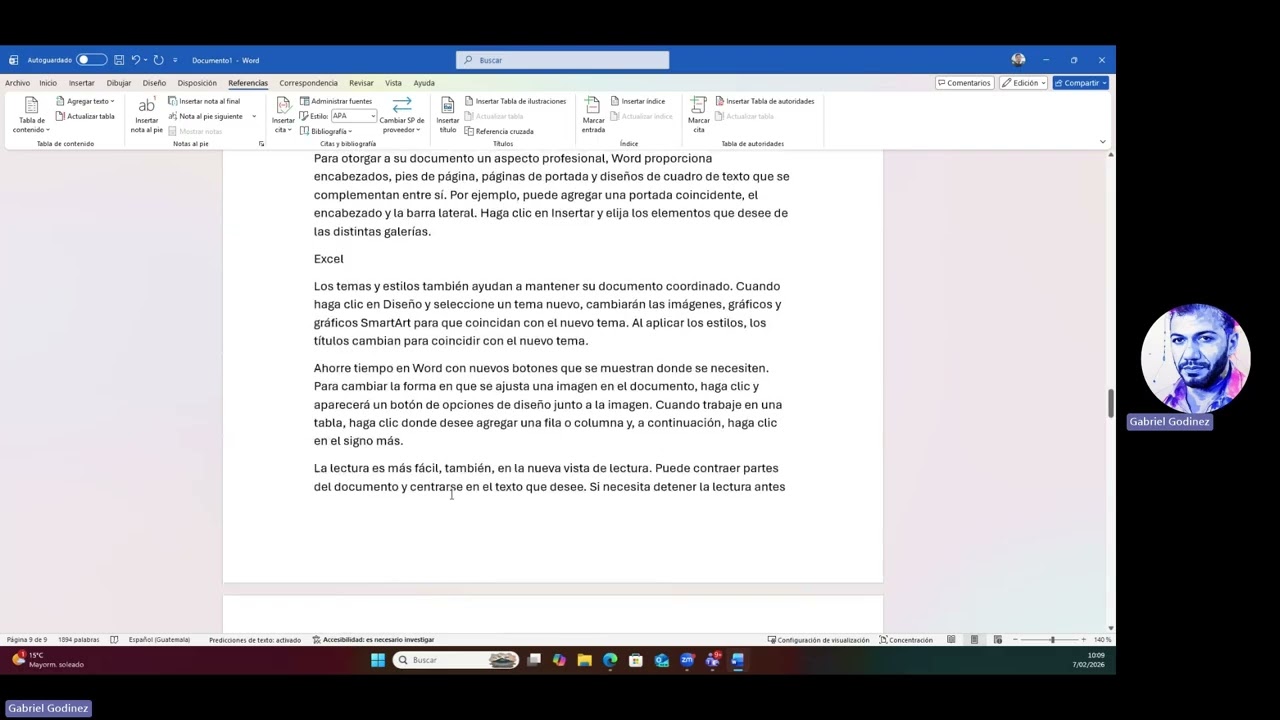Click Nota al pie siguiente
The width and height of the screenshot is (1280, 720).
point(205,116)
